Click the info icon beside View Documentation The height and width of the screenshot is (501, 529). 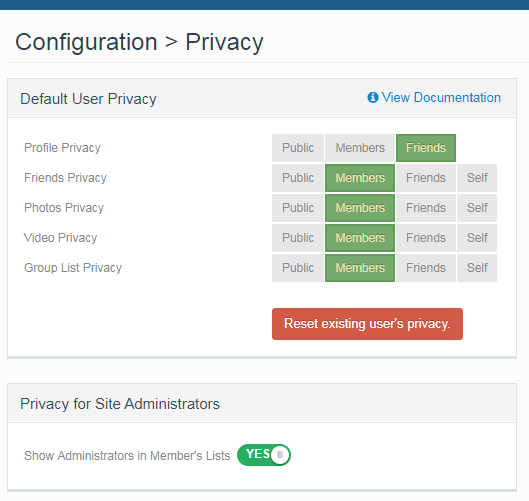pos(372,98)
